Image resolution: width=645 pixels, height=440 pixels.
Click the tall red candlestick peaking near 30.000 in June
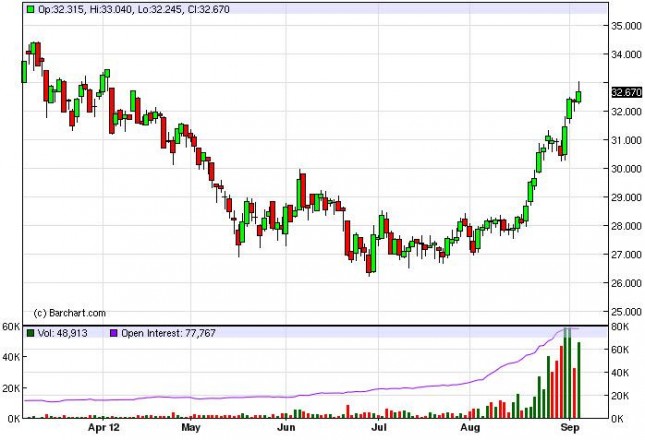point(303,191)
